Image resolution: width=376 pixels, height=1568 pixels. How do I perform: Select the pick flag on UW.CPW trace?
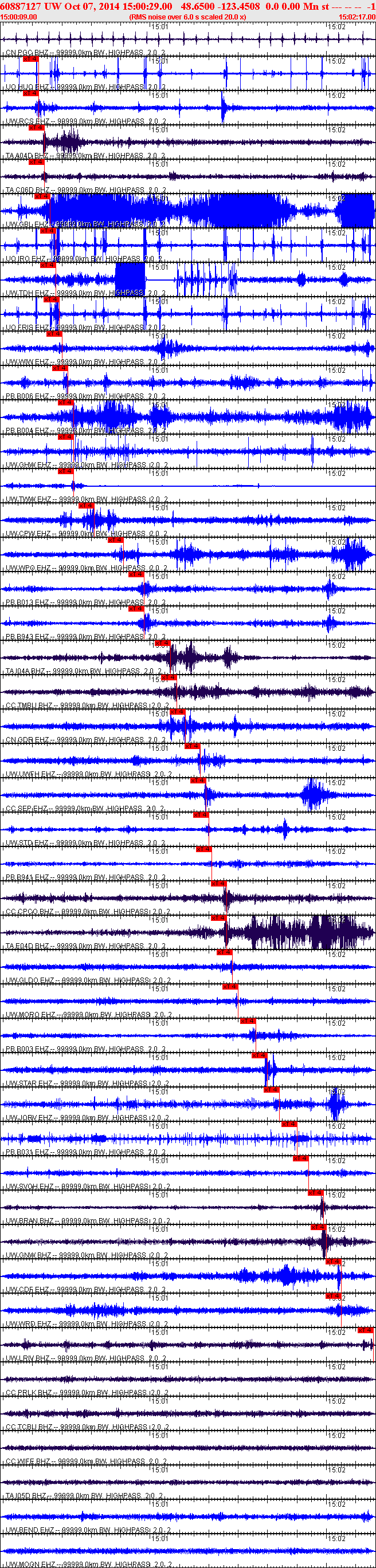(x=86, y=505)
